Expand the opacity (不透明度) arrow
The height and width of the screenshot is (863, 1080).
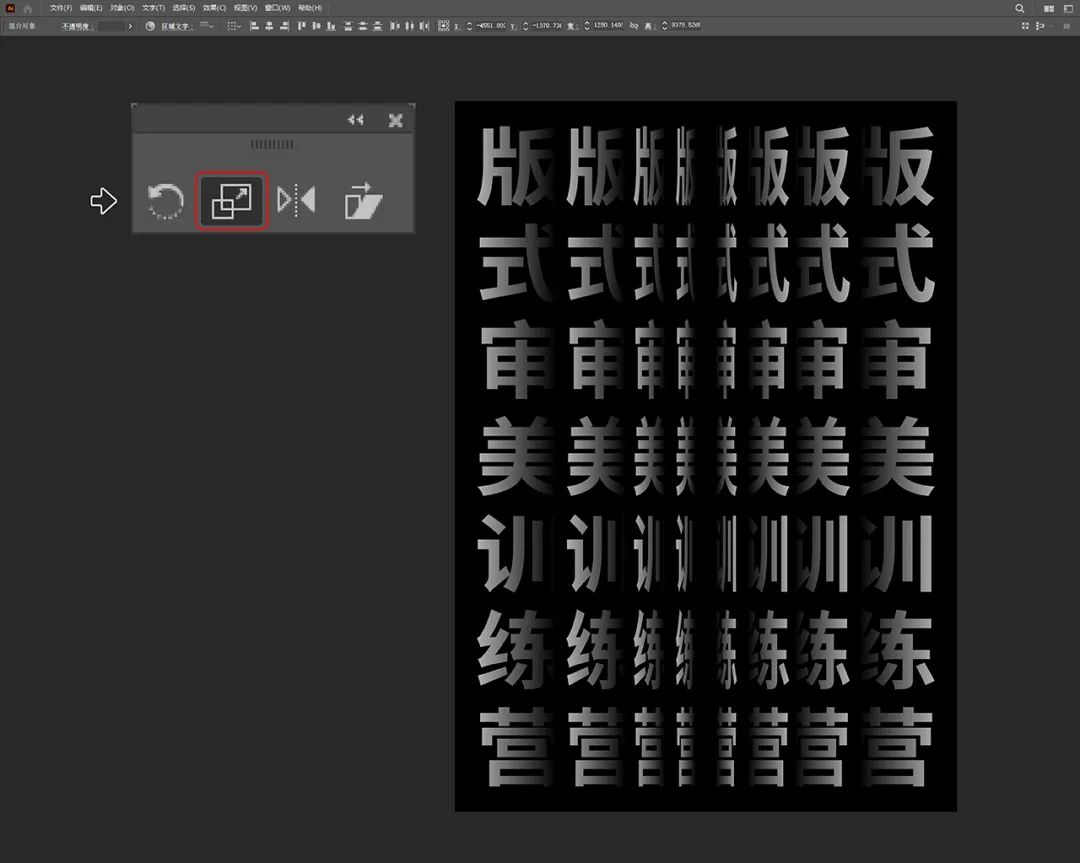[x=130, y=25]
